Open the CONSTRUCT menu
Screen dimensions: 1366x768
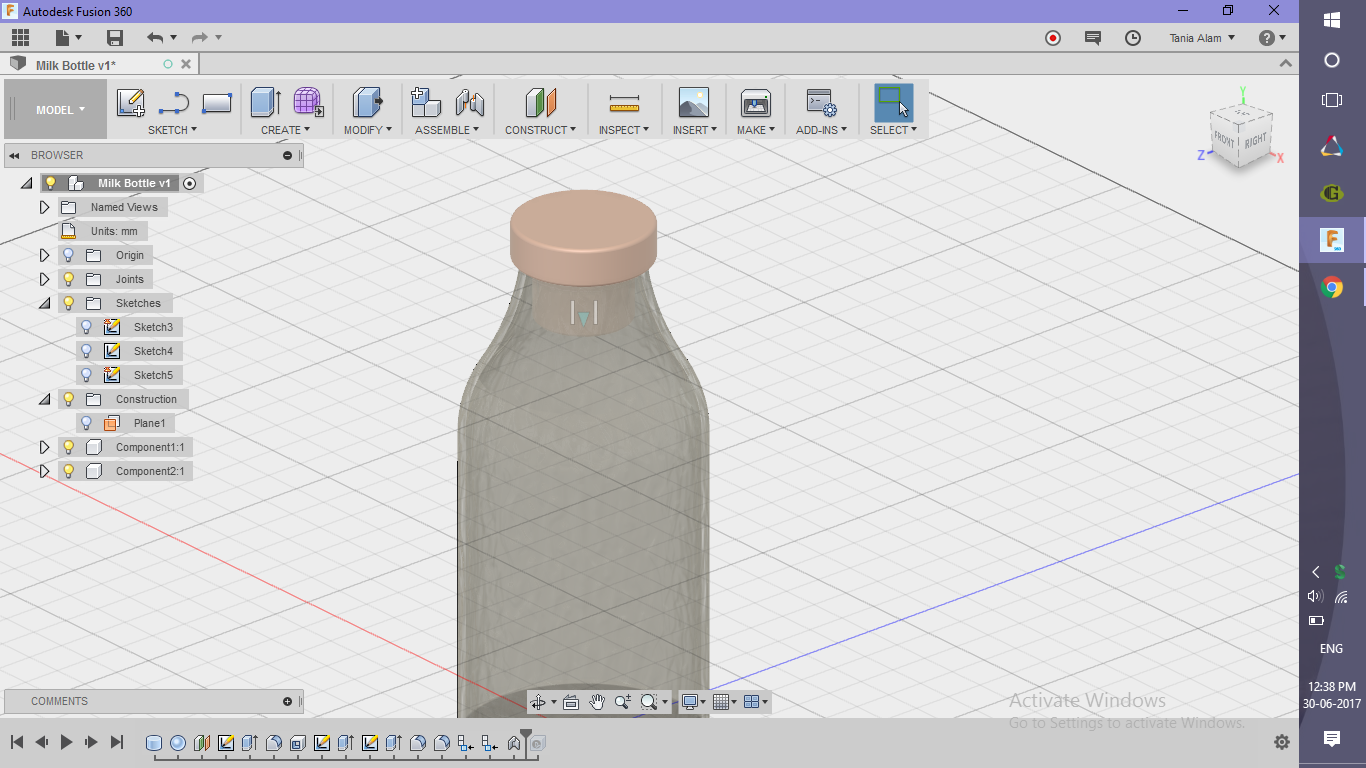coord(541,130)
